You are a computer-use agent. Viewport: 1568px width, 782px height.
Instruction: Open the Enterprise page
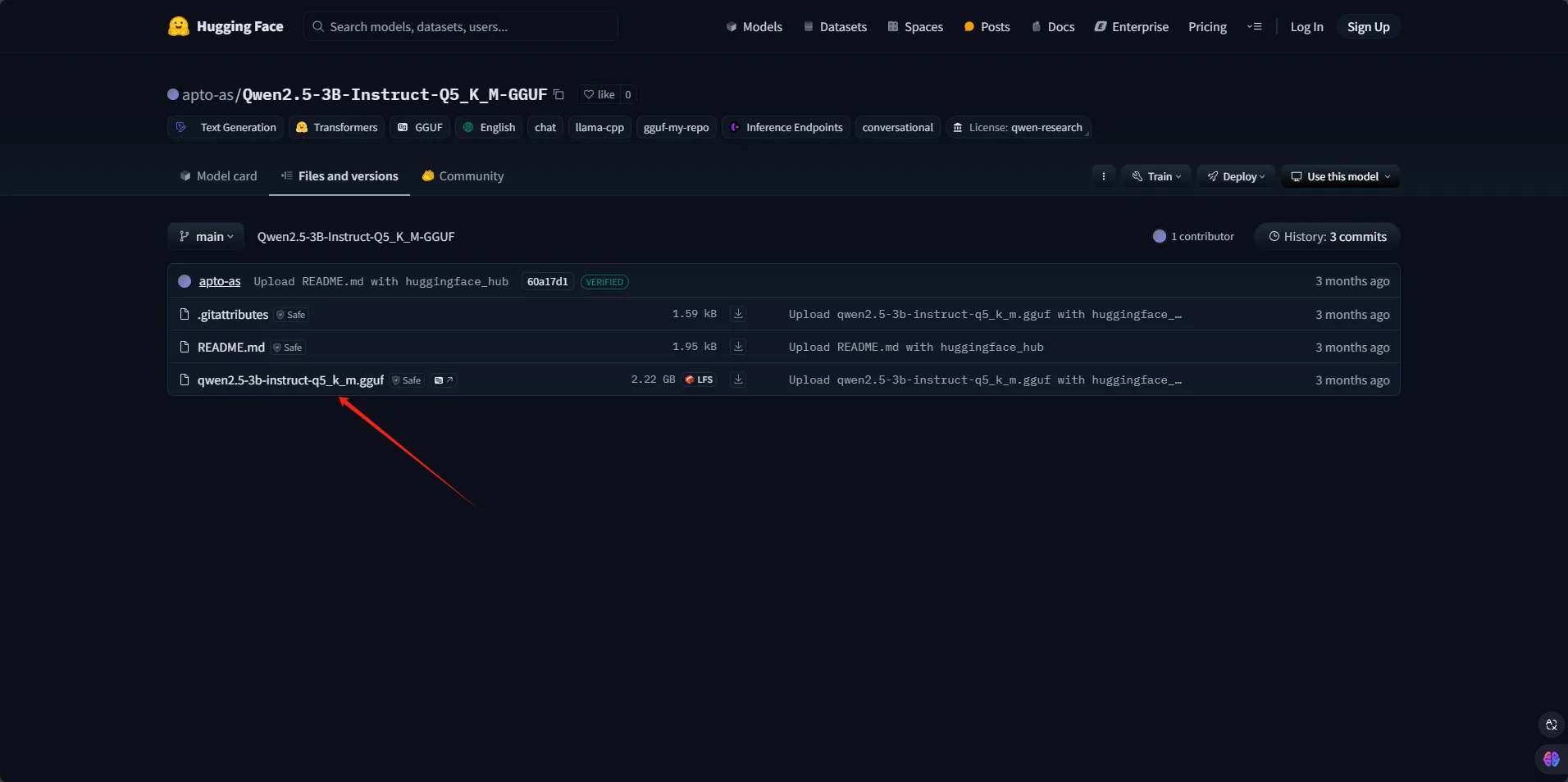pos(1131,27)
